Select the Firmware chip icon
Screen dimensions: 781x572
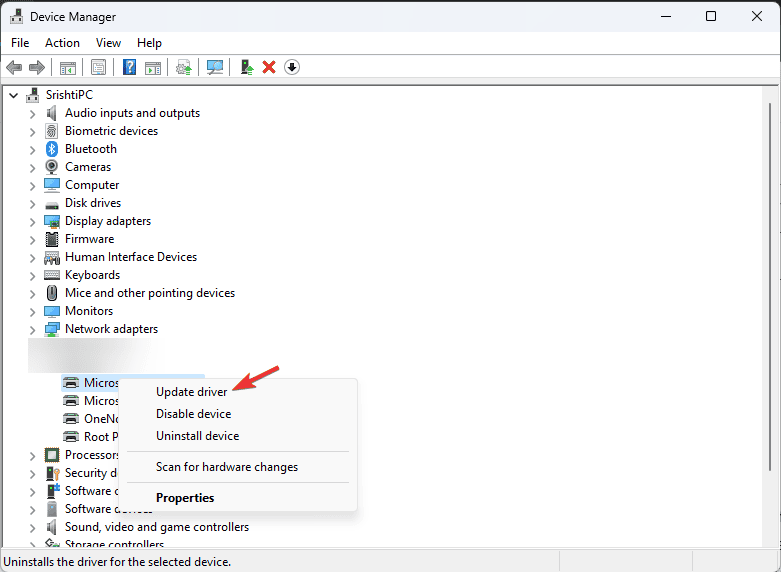[52, 239]
